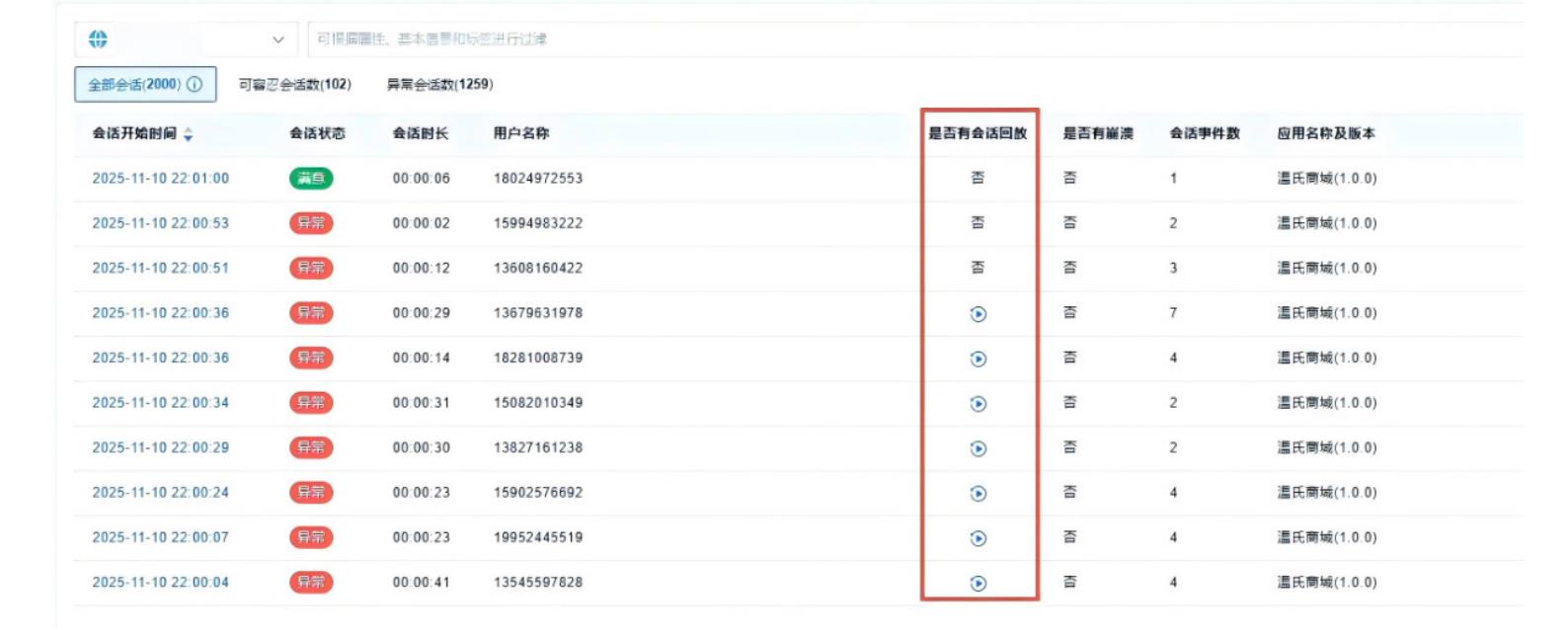Image resolution: width=1568 pixels, height=639 pixels.
Task: Play session replay for user 13679631978
Action: click(978, 314)
